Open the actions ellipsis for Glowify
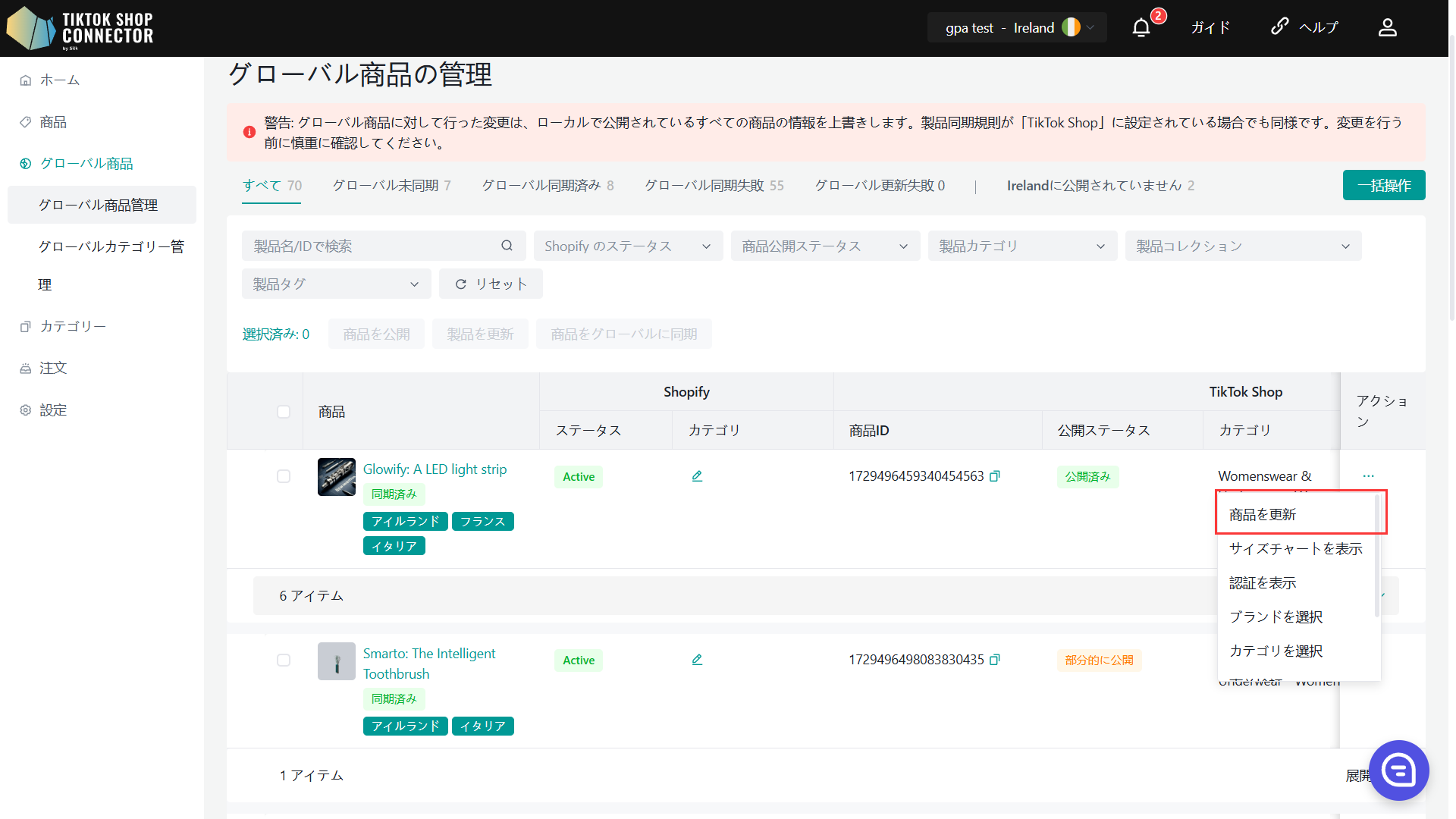Image resolution: width=1456 pixels, height=819 pixels. point(1368,476)
